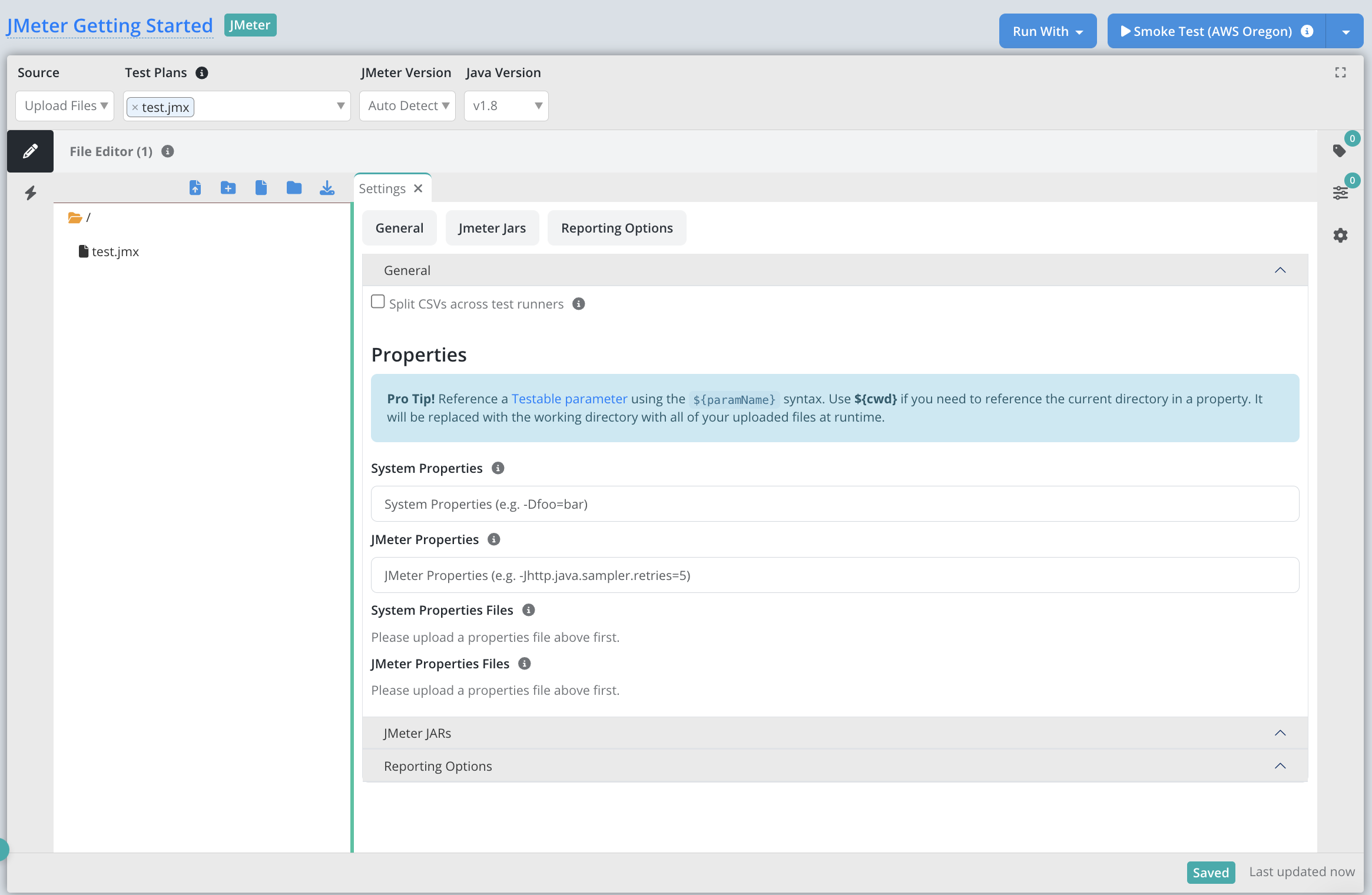
Task: Open the gear settings icon on right sidebar
Action: pyautogui.click(x=1340, y=235)
